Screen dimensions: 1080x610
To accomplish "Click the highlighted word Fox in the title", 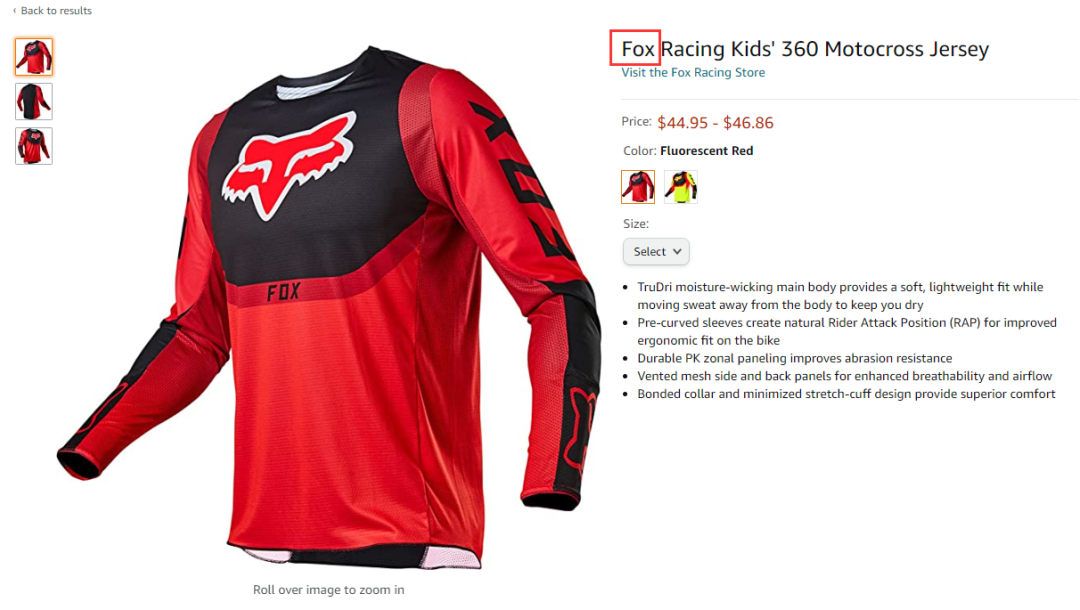I will [x=637, y=49].
